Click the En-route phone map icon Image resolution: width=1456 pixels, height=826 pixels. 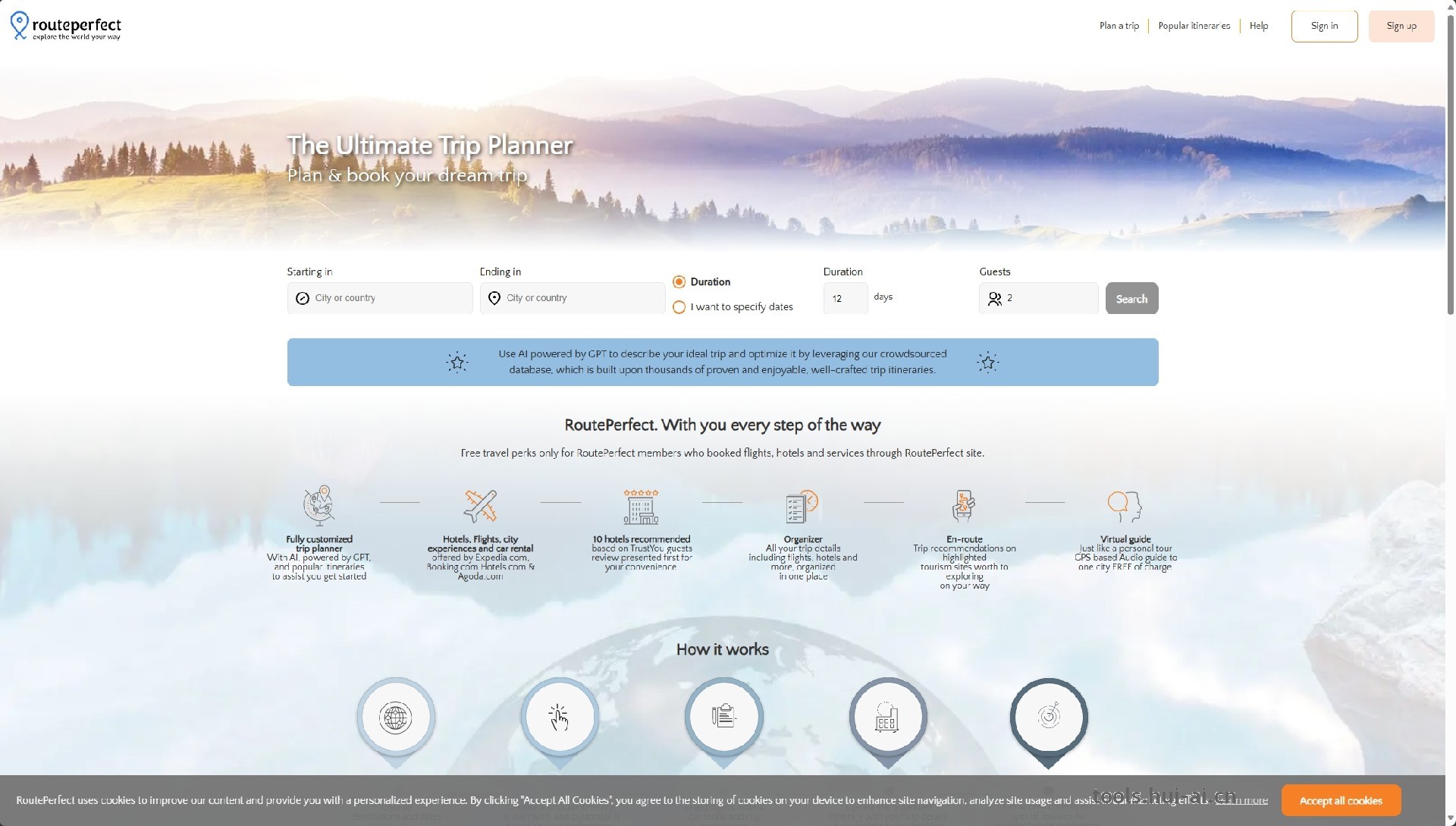tap(964, 506)
